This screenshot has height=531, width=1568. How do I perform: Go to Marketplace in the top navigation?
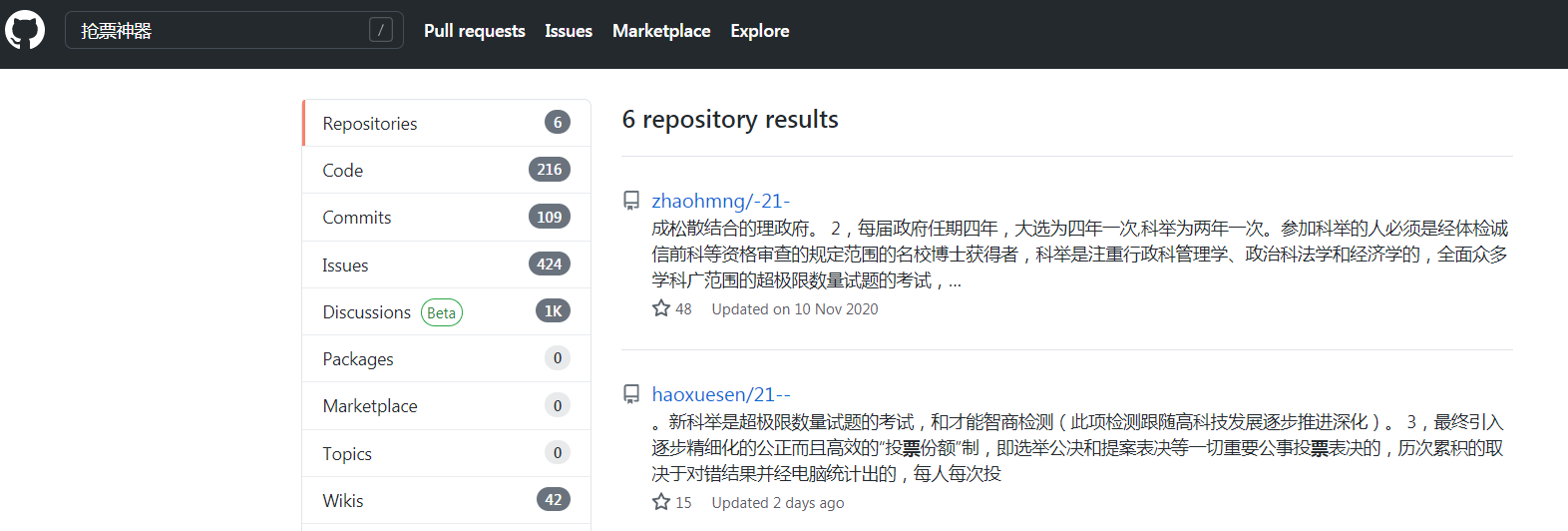pos(661,31)
